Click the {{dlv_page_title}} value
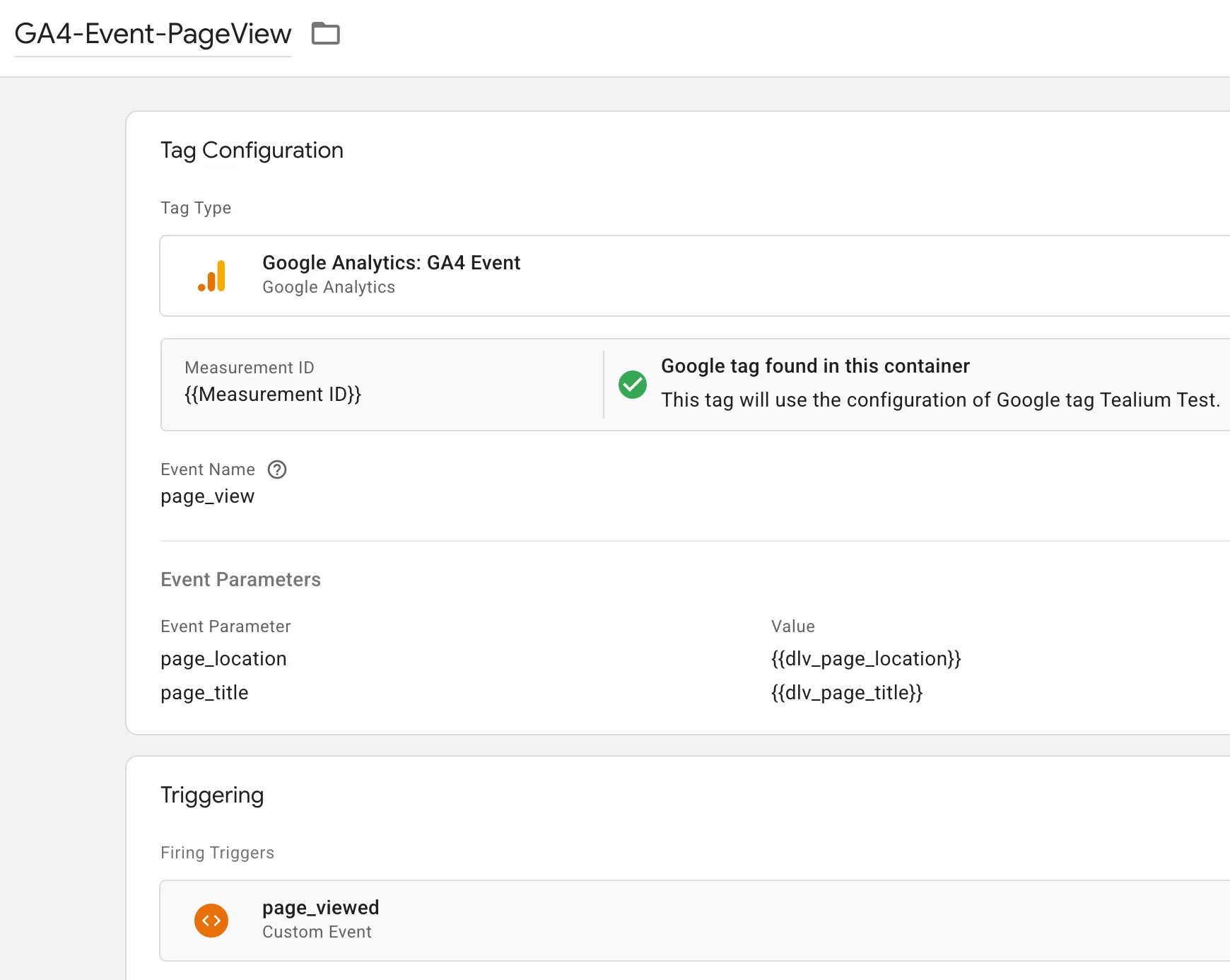The image size is (1230, 980). point(847,693)
